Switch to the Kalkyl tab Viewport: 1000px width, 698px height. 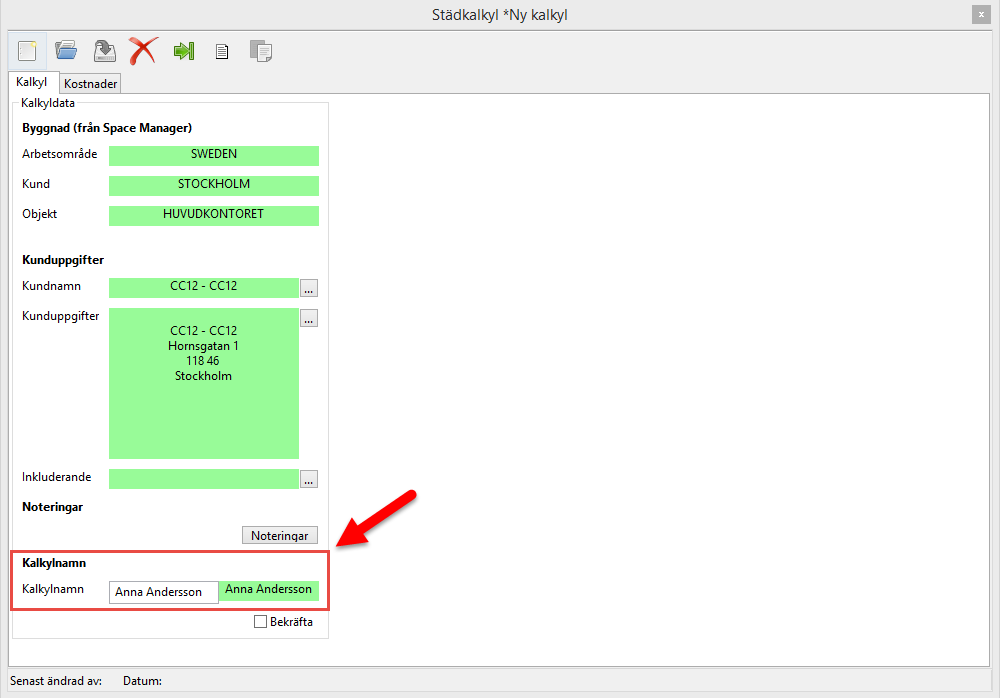[x=32, y=82]
